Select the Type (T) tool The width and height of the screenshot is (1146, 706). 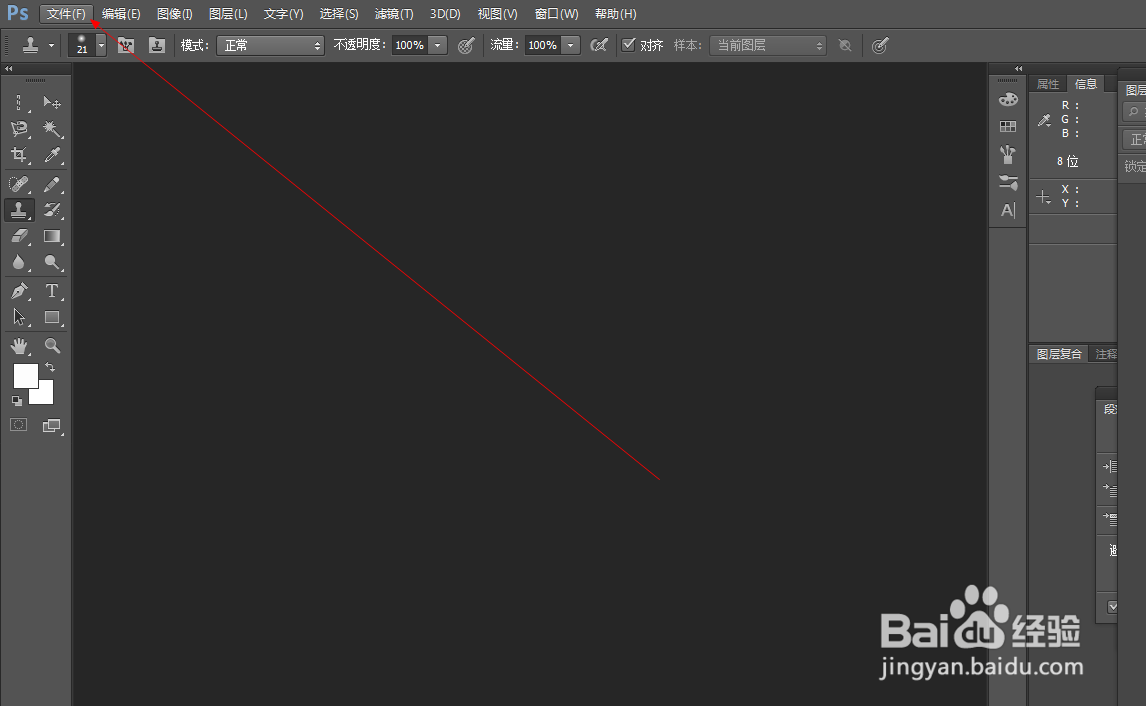coord(51,291)
